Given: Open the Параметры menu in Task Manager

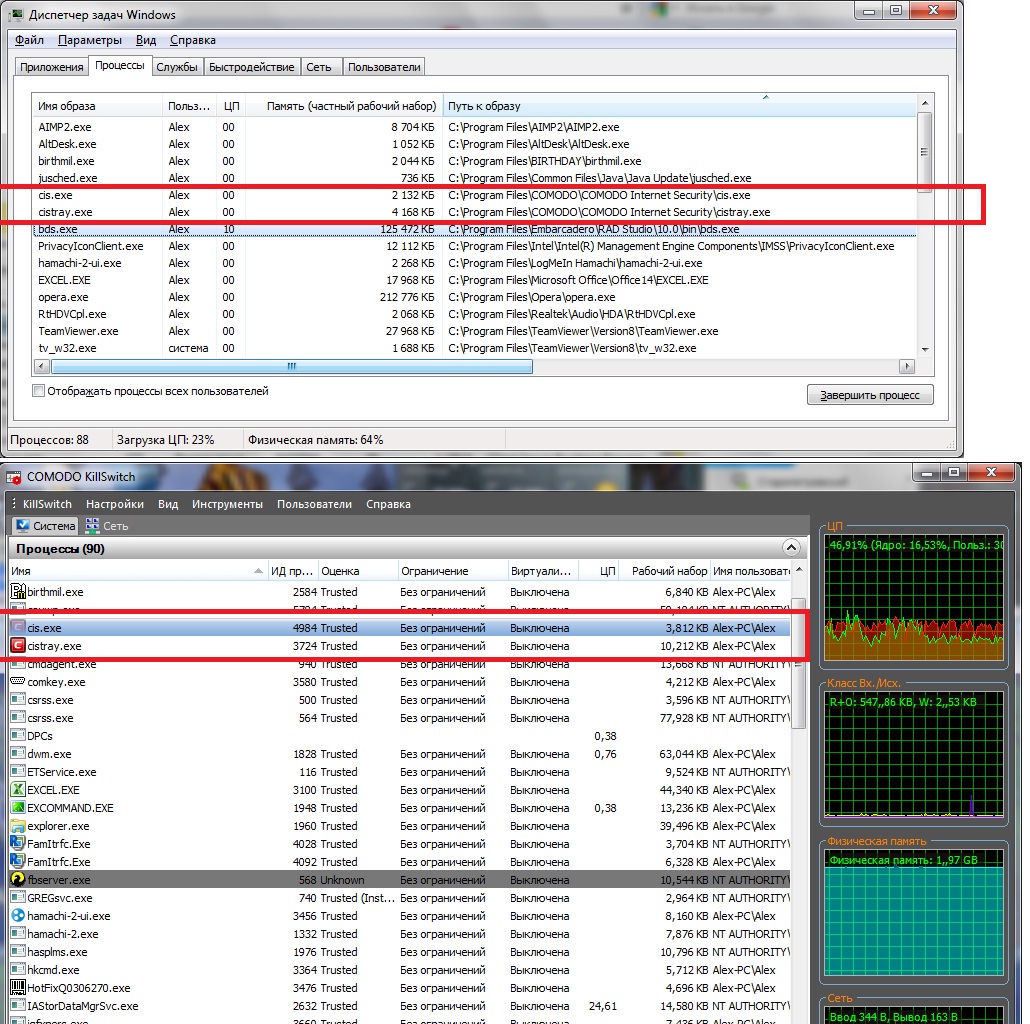Looking at the screenshot, I should coord(90,40).
